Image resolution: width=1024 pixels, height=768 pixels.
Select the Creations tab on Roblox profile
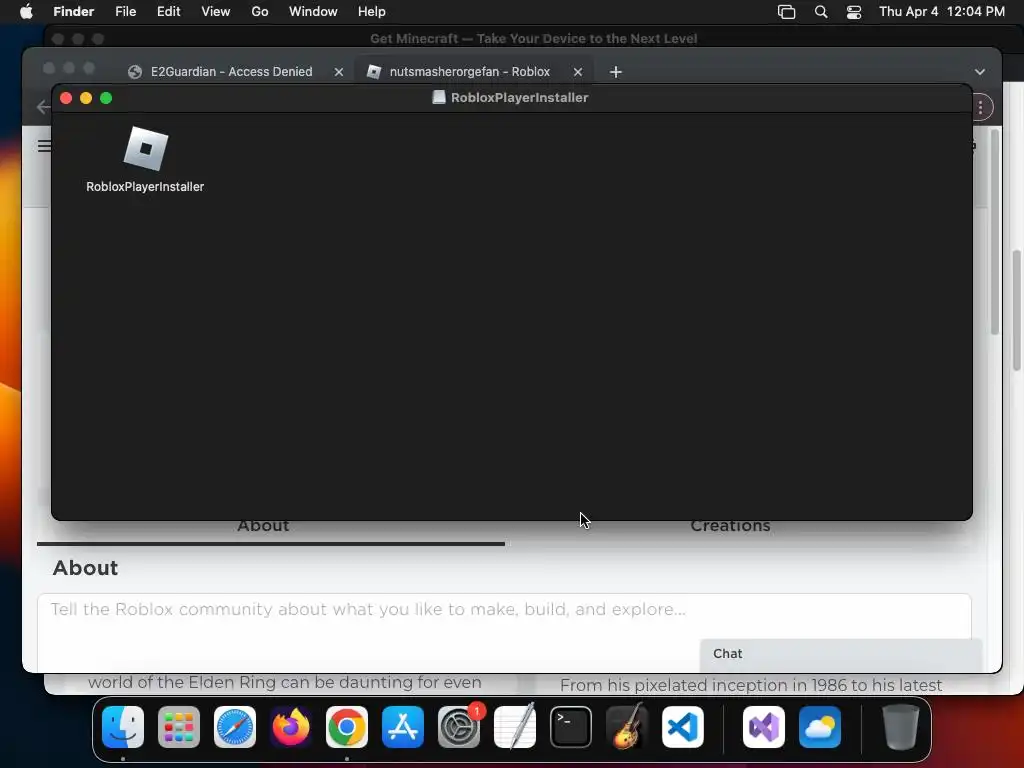[731, 526]
